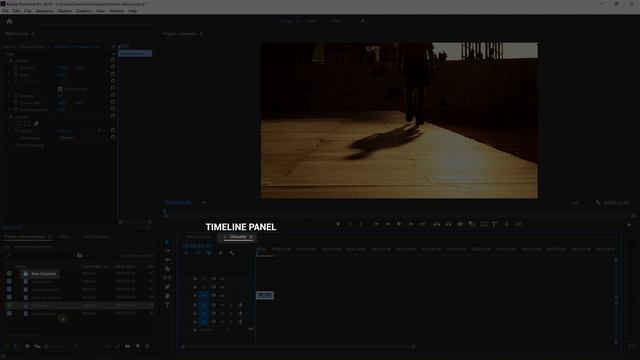The width and height of the screenshot is (640, 360).
Task: Select the Type tool
Action: coord(167,305)
